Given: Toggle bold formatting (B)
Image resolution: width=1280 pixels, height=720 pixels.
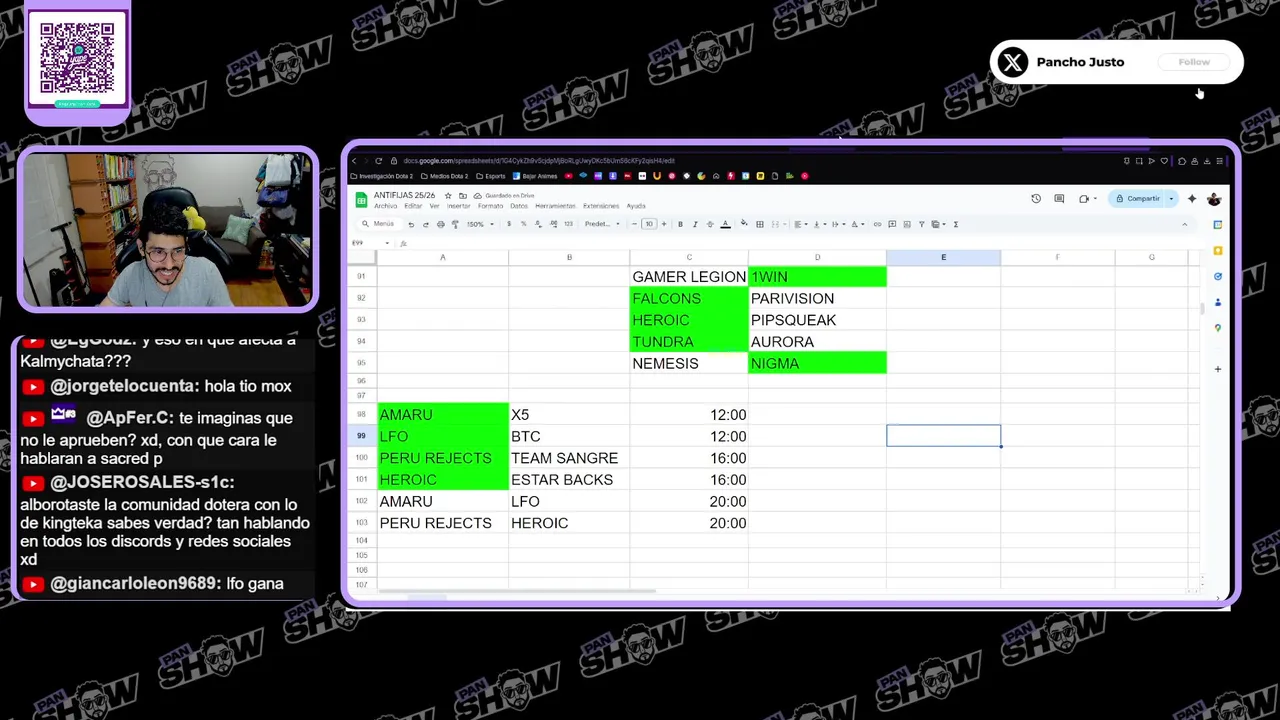Looking at the screenshot, I should click(x=680, y=224).
